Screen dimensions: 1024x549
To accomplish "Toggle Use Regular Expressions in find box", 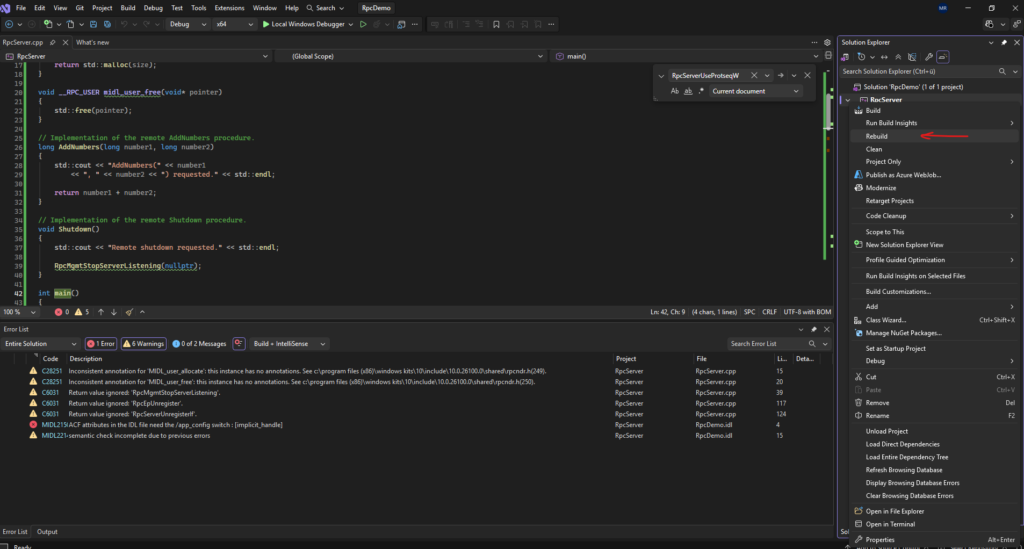I will 701,91.
